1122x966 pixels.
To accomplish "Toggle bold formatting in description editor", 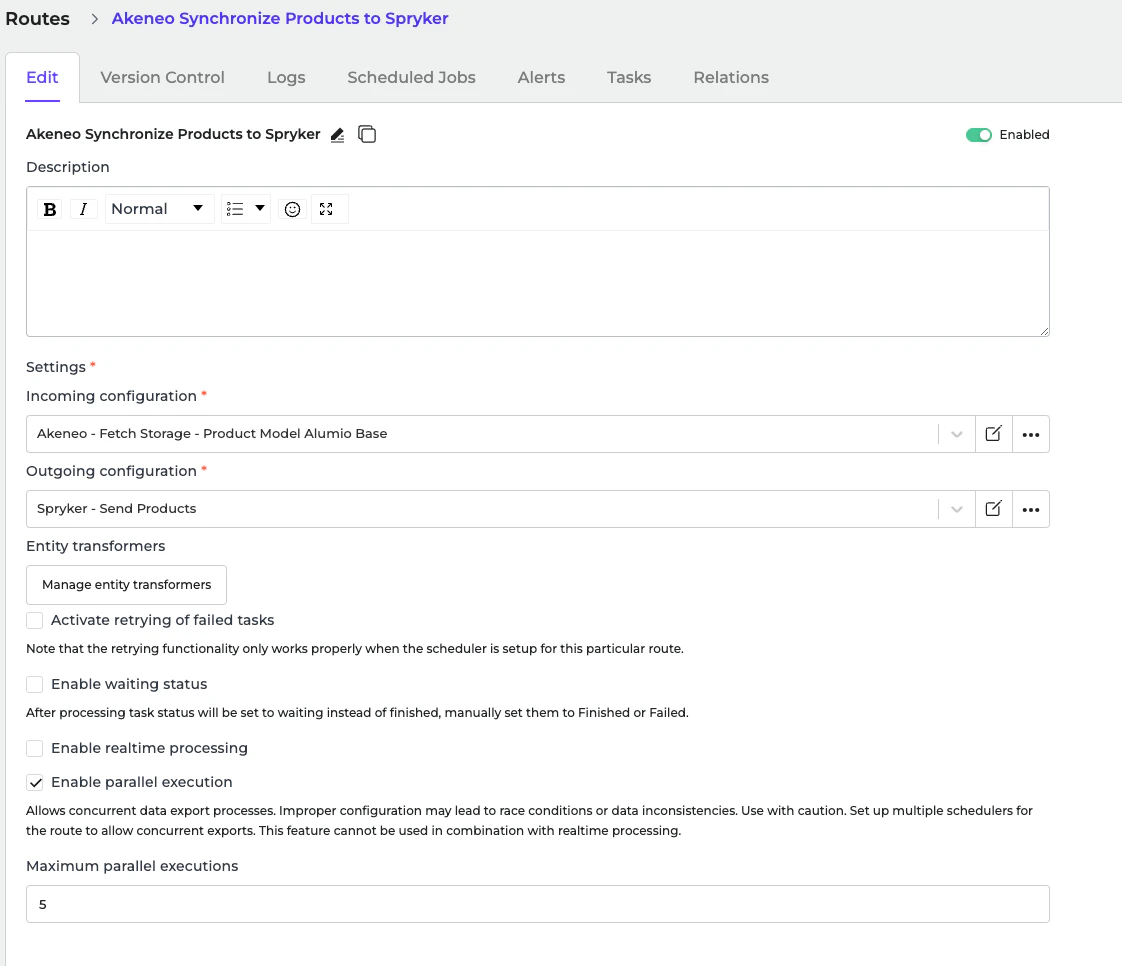I will 49,209.
